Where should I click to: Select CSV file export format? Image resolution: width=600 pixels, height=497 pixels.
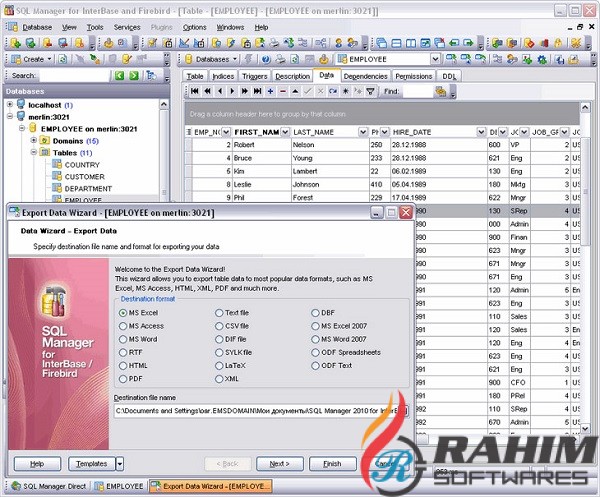pos(232,326)
